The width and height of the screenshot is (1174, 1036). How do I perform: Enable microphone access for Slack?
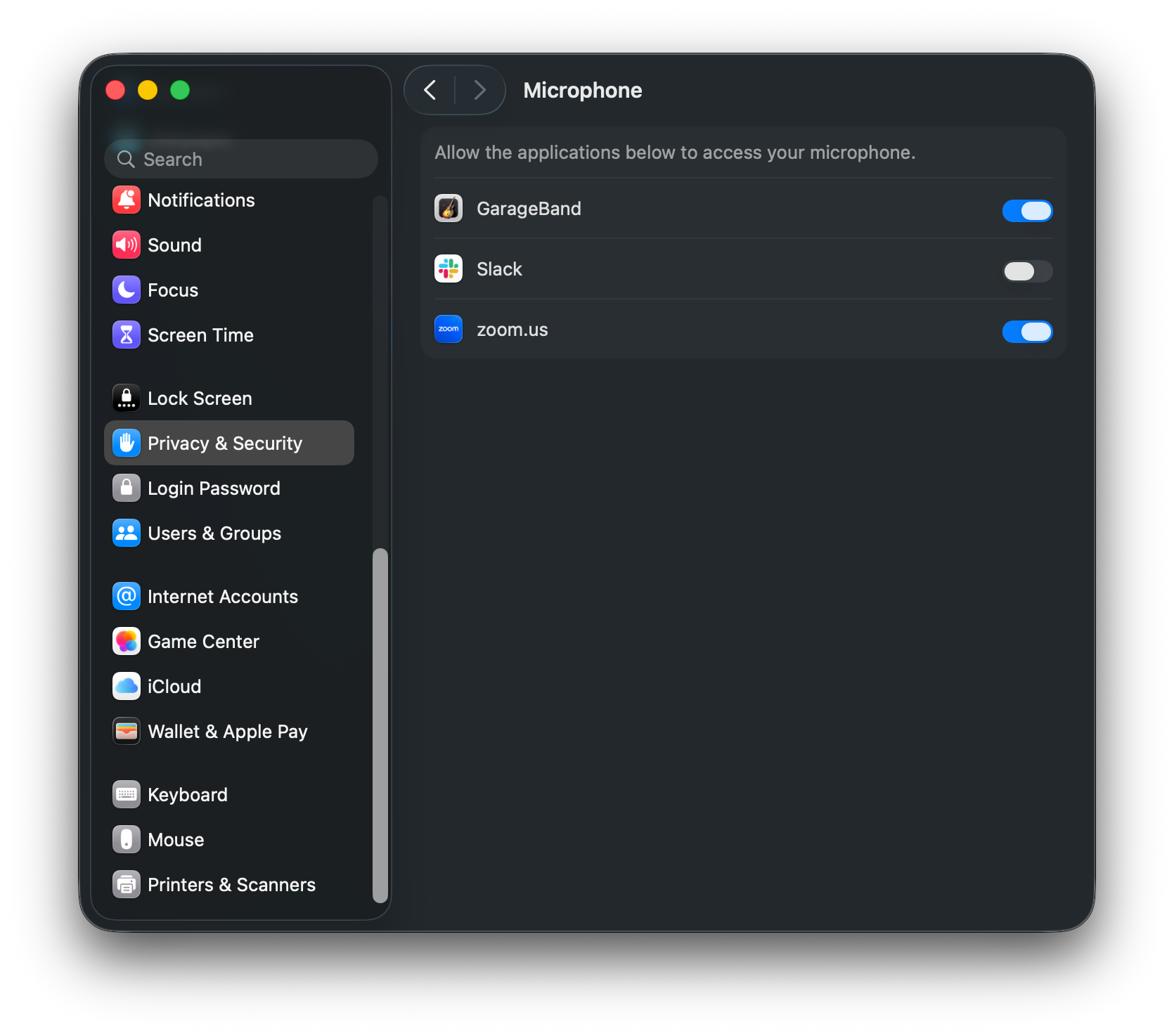point(1027,271)
